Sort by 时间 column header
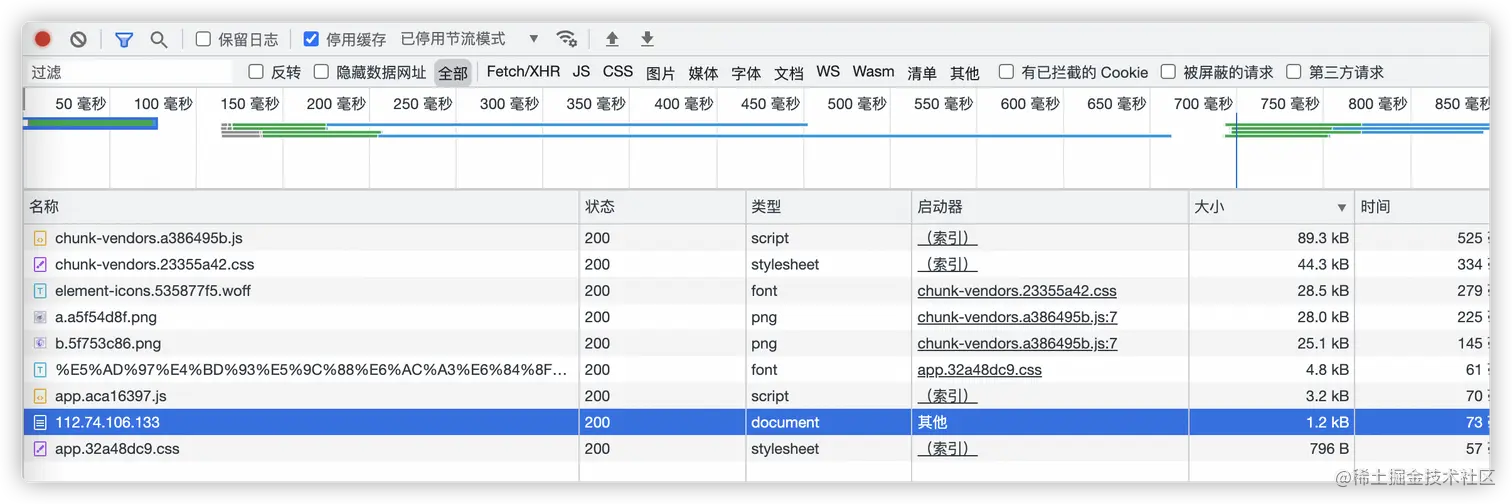The image size is (1512, 504). pyautogui.click(x=1422, y=207)
